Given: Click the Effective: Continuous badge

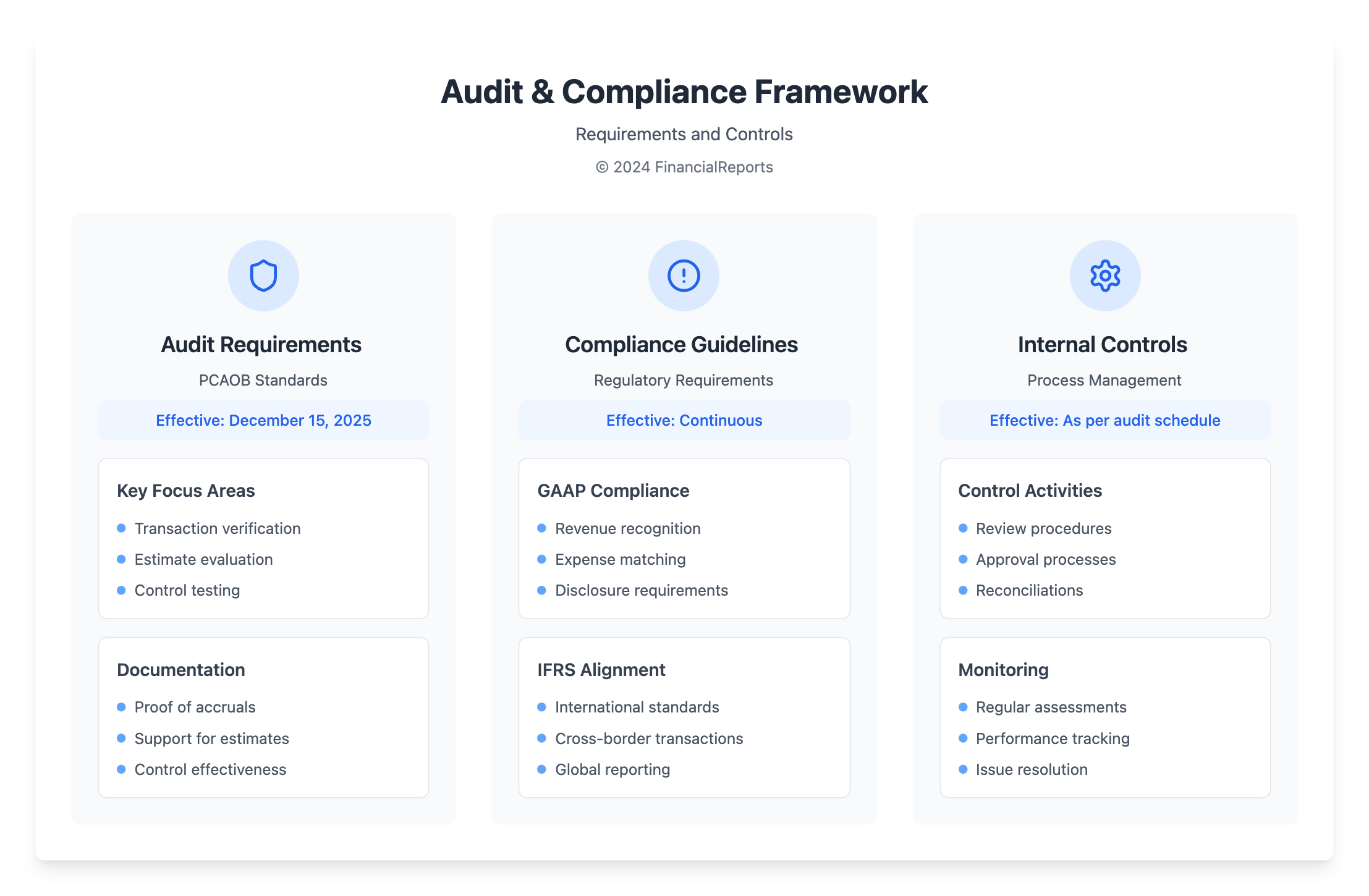Looking at the screenshot, I should tap(684, 420).
